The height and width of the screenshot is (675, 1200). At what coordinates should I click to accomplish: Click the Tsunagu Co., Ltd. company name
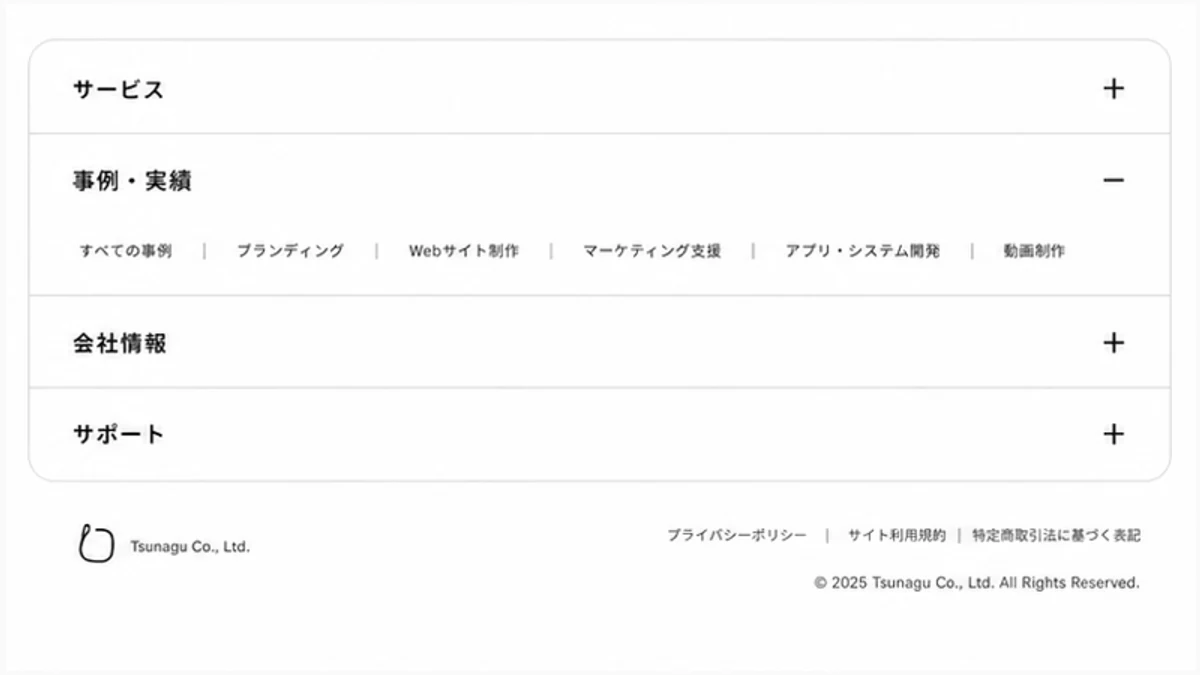[x=190, y=547]
